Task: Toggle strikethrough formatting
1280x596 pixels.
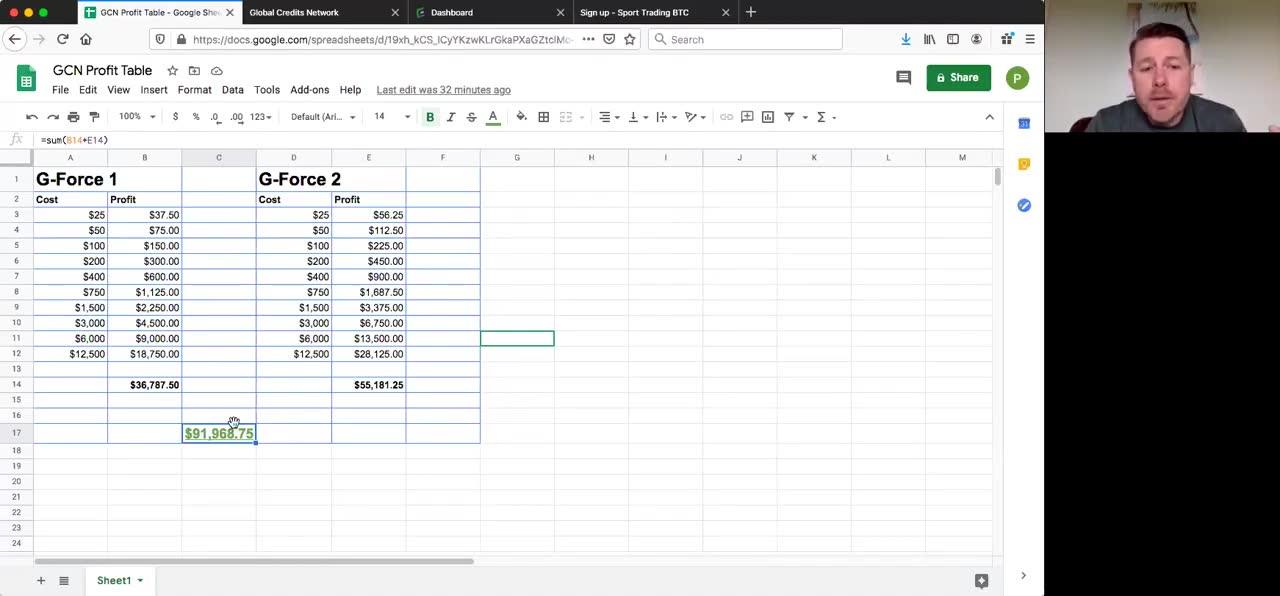Action: (x=472, y=117)
